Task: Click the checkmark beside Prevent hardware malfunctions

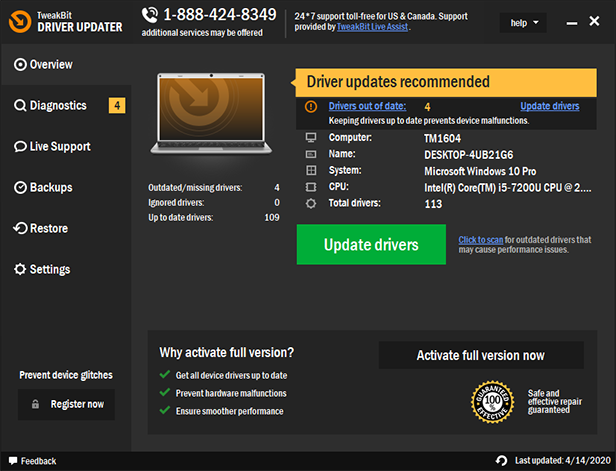Action: [x=165, y=392]
